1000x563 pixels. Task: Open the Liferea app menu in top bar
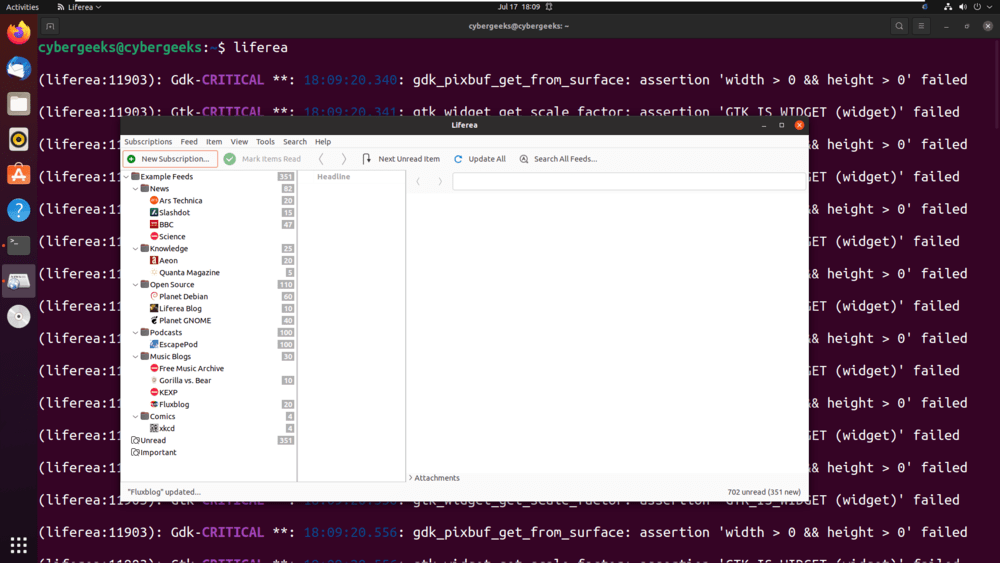pos(79,7)
